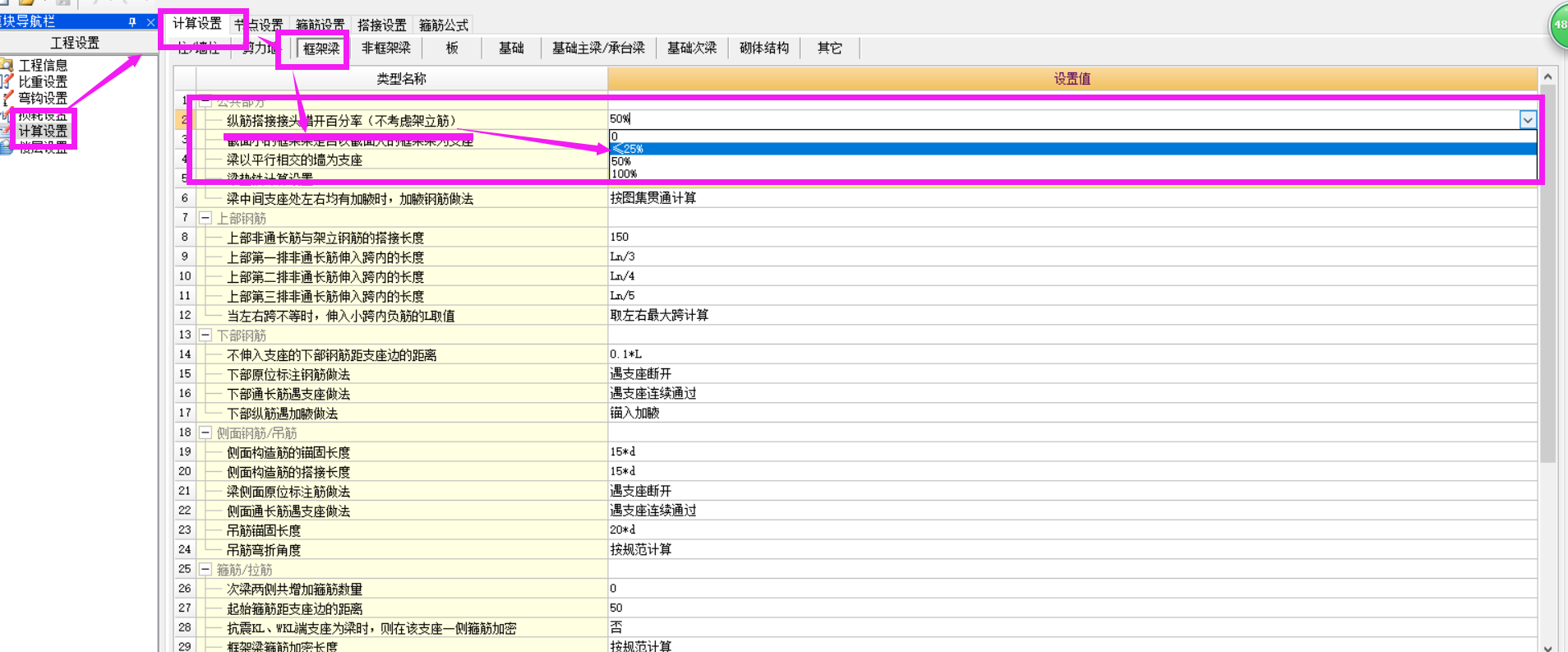Image resolution: width=1568 pixels, height=652 pixels.
Task: Click the Ln/5 value cell
Action: pyautogui.click(x=1072, y=296)
